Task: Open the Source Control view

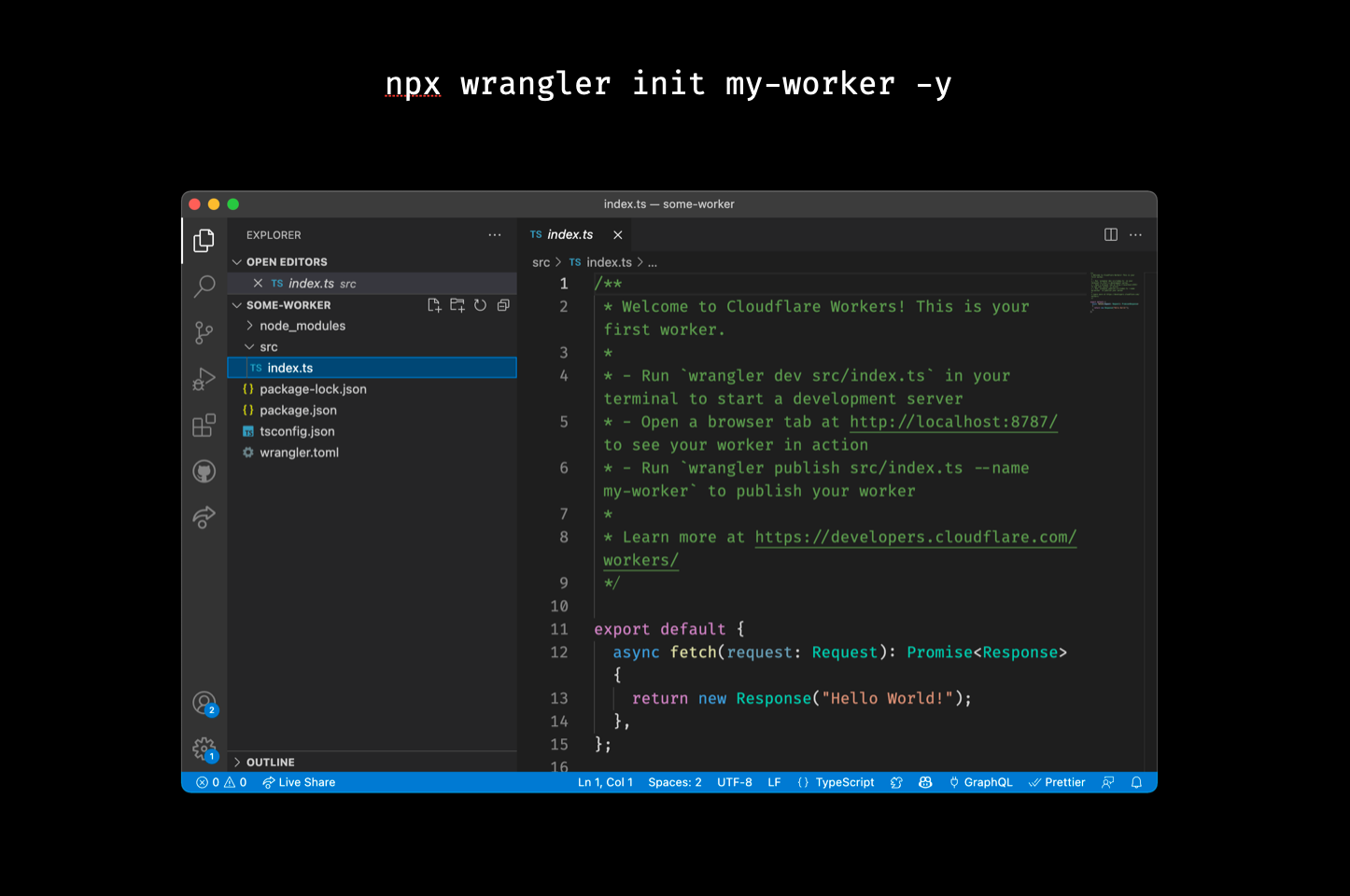Action: (x=204, y=332)
